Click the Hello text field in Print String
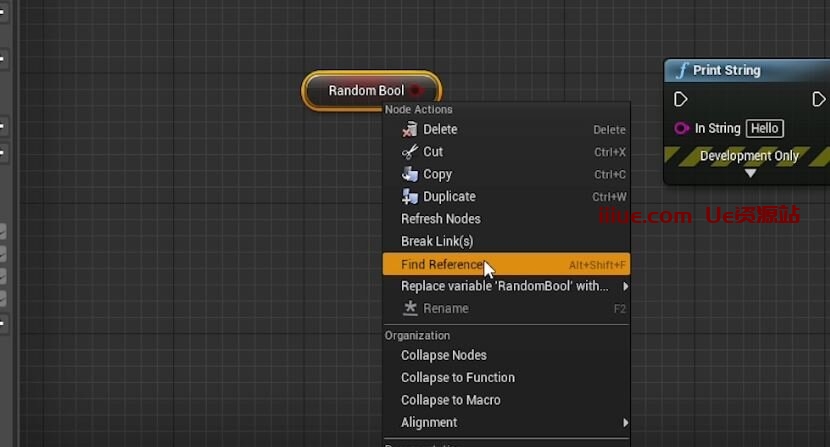The height and width of the screenshot is (447, 830). pos(764,128)
